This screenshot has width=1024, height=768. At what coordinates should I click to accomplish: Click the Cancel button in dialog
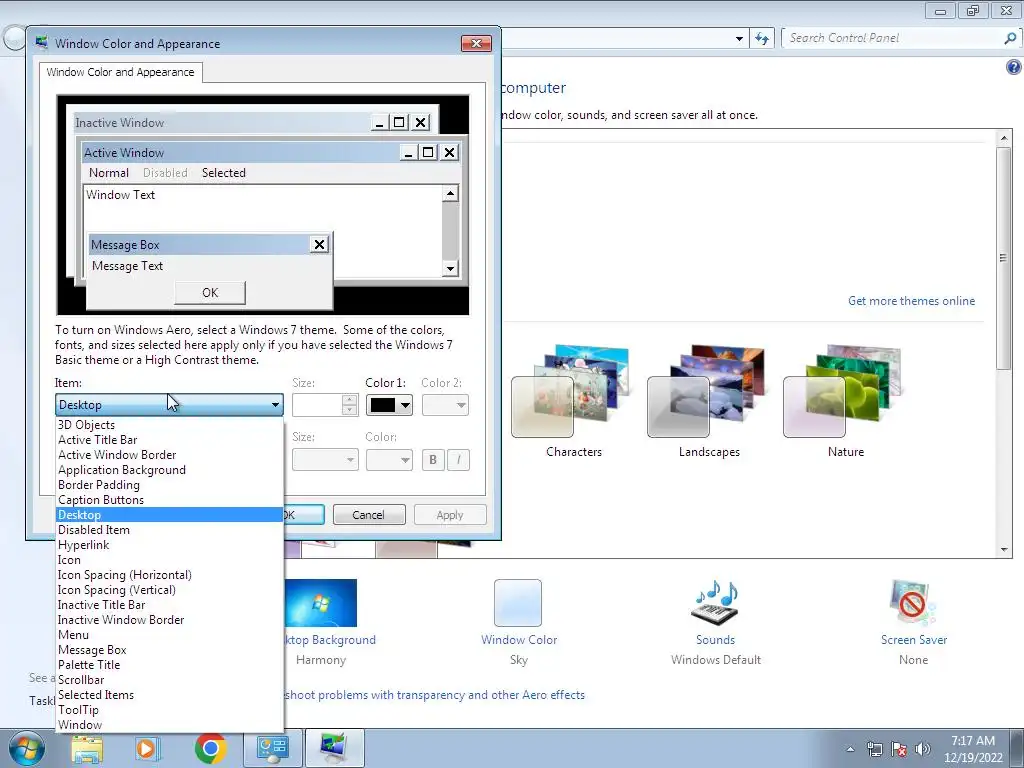[x=369, y=515]
